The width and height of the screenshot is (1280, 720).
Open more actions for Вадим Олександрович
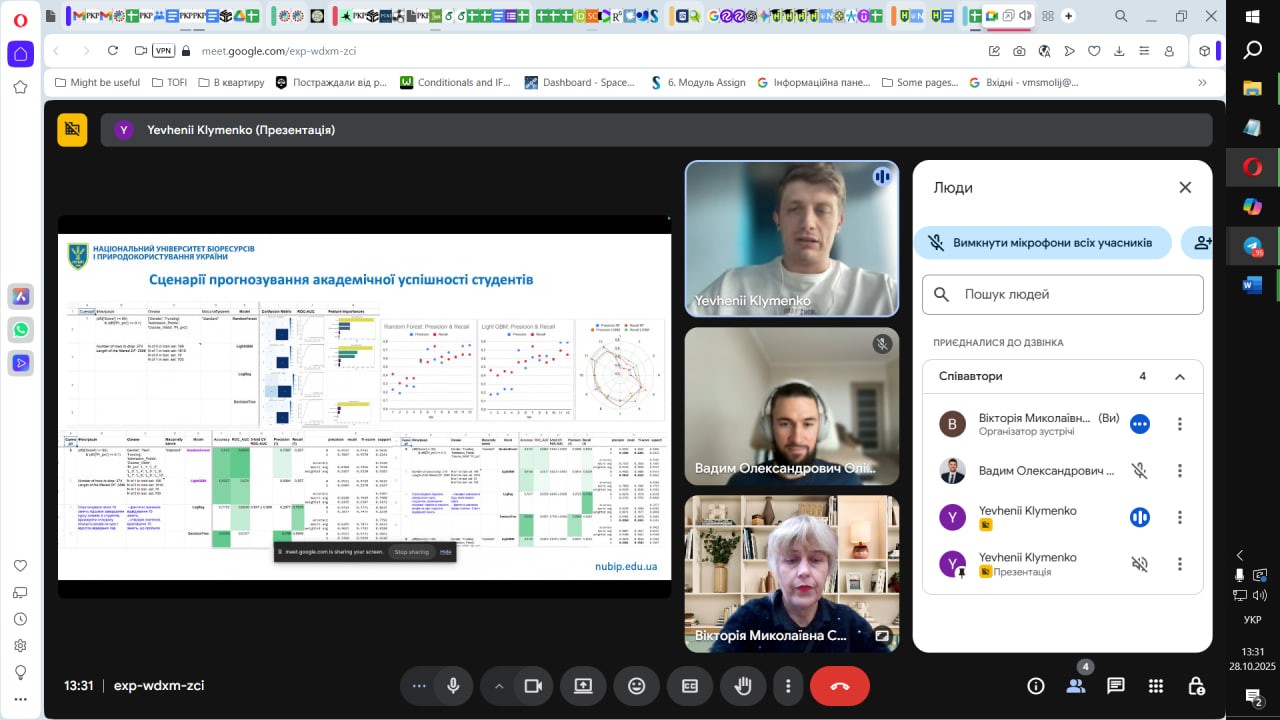click(1180, 471)
